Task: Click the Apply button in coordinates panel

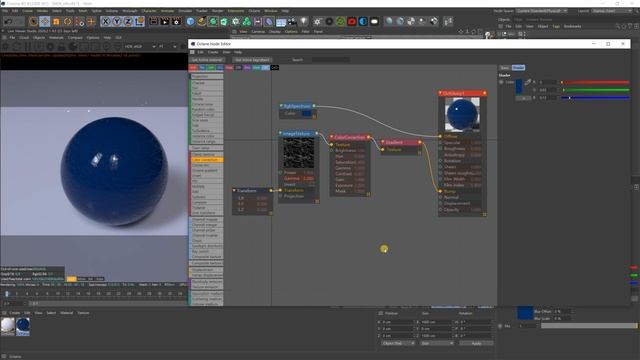Action: [x=476, y=343]
